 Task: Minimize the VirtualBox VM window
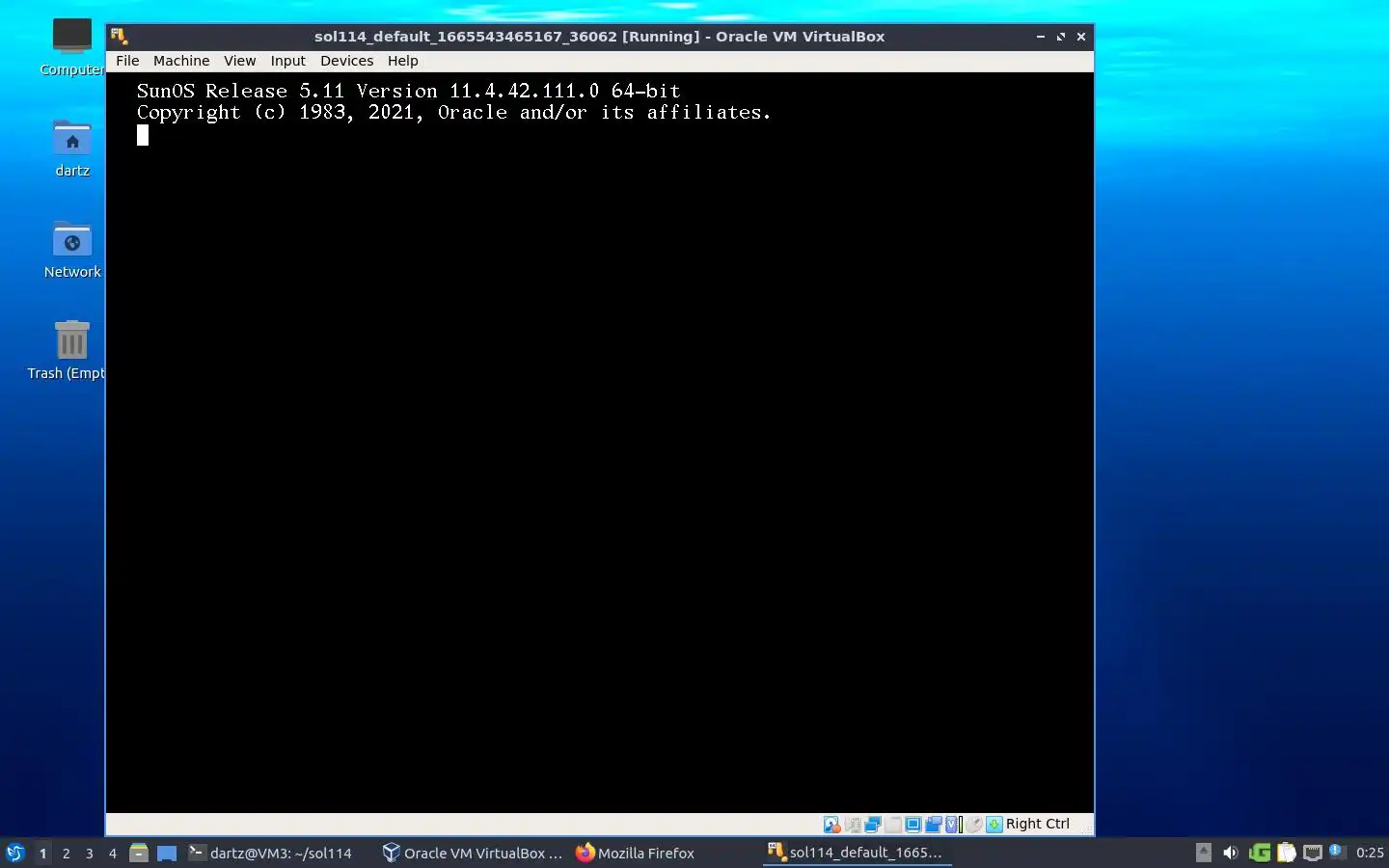click(x=1041, y=37)
